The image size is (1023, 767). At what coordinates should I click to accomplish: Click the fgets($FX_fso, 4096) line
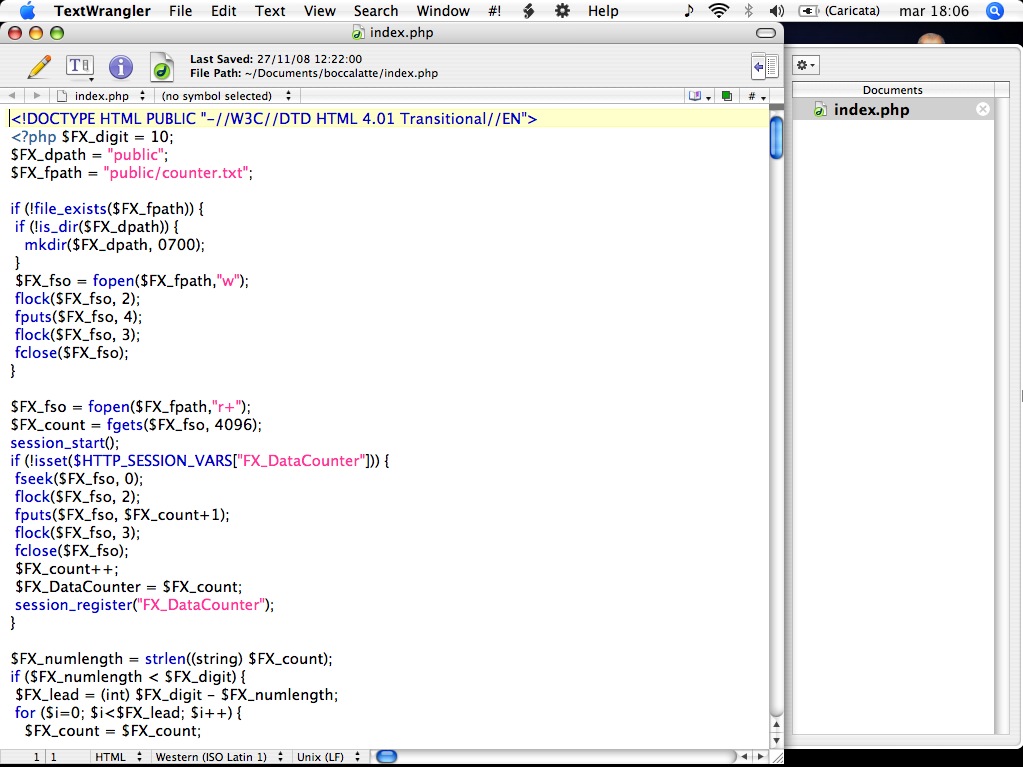pyautogui.click(x=136, y=425)
